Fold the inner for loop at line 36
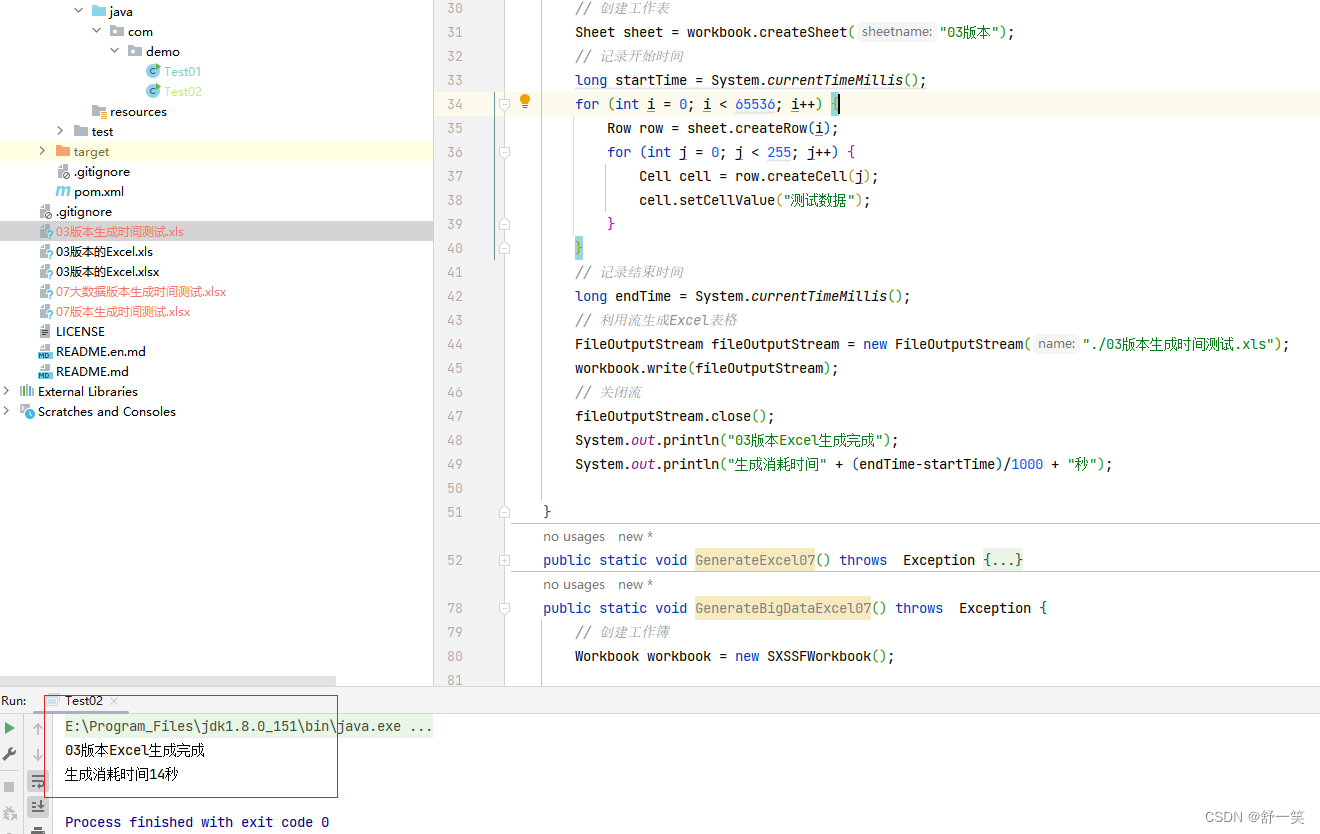Image resolution: width=1320 pixels, height=834 pixels. pyautogui.click(x=504, y=152)
